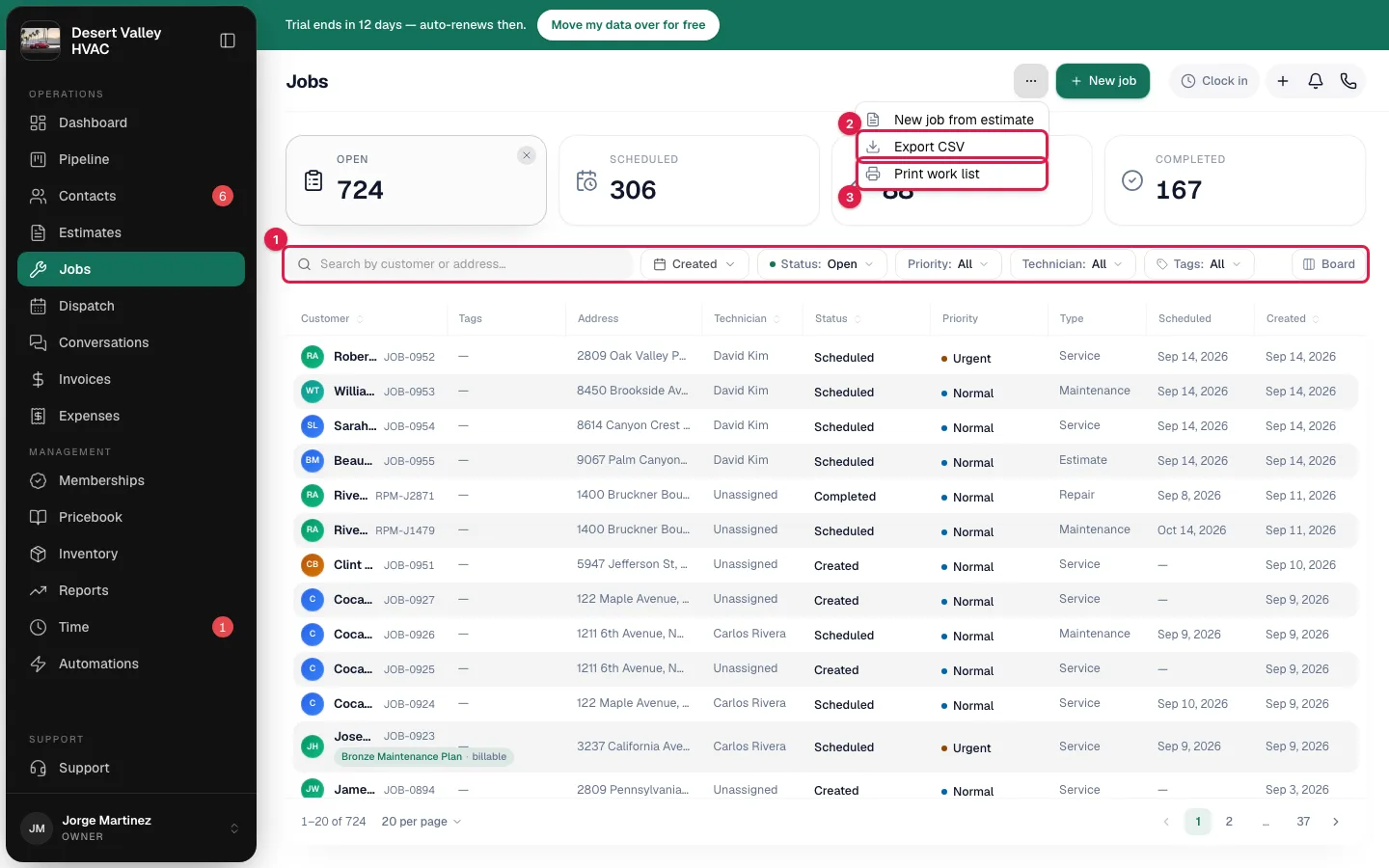Image resolution: width=1389 pixels, height=868 pixels.
Task: Open Conversations from sidebar
Action: coord(131,342)
